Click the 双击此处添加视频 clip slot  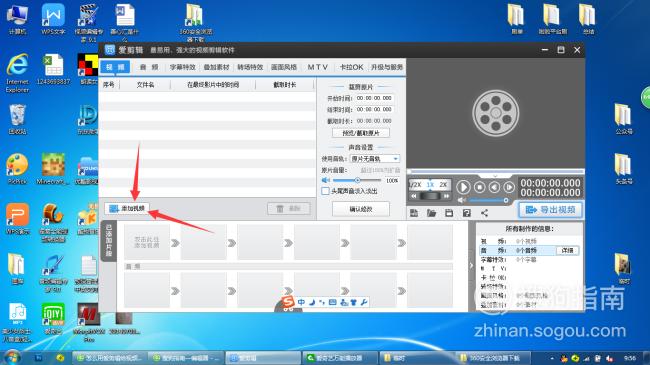147,242
